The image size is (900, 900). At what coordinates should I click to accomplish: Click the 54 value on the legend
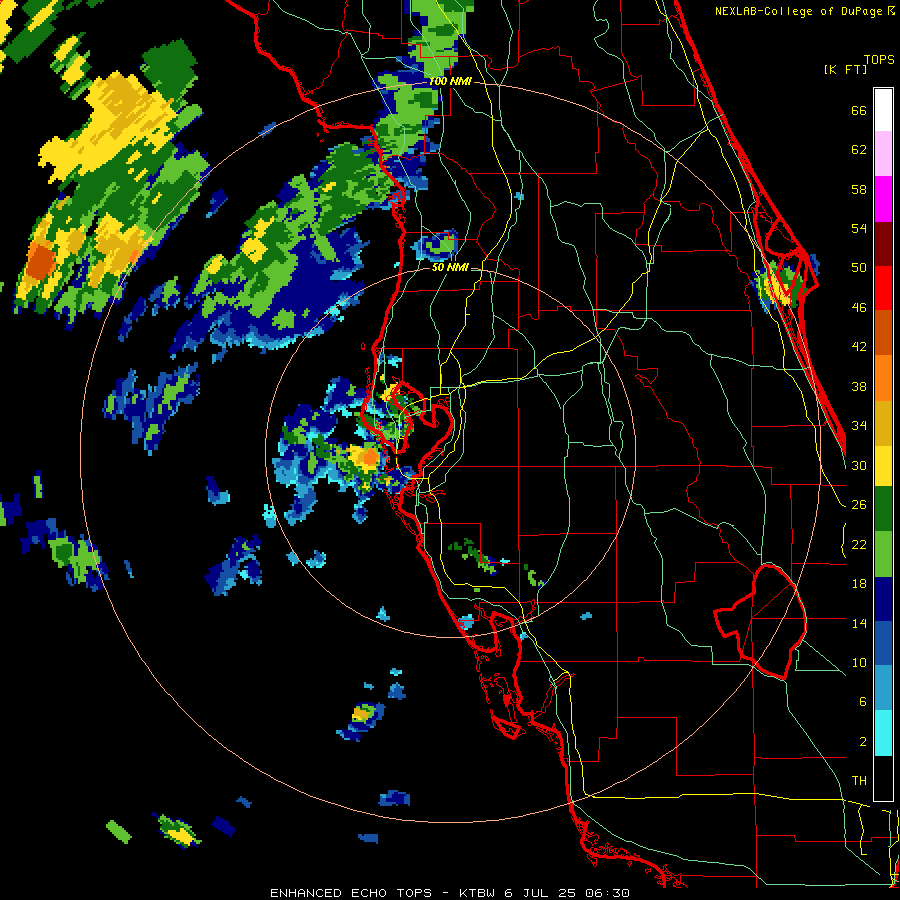[x=859, y=228]
